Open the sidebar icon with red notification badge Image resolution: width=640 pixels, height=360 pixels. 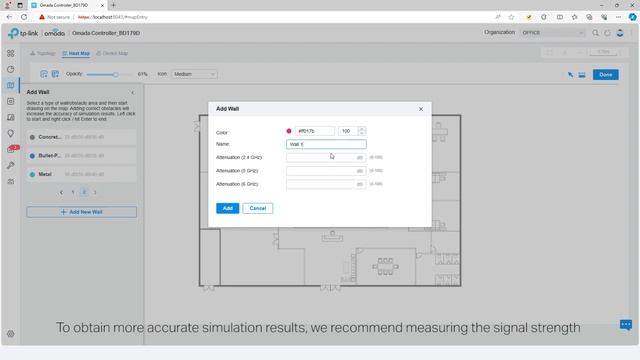click(11, 149)
